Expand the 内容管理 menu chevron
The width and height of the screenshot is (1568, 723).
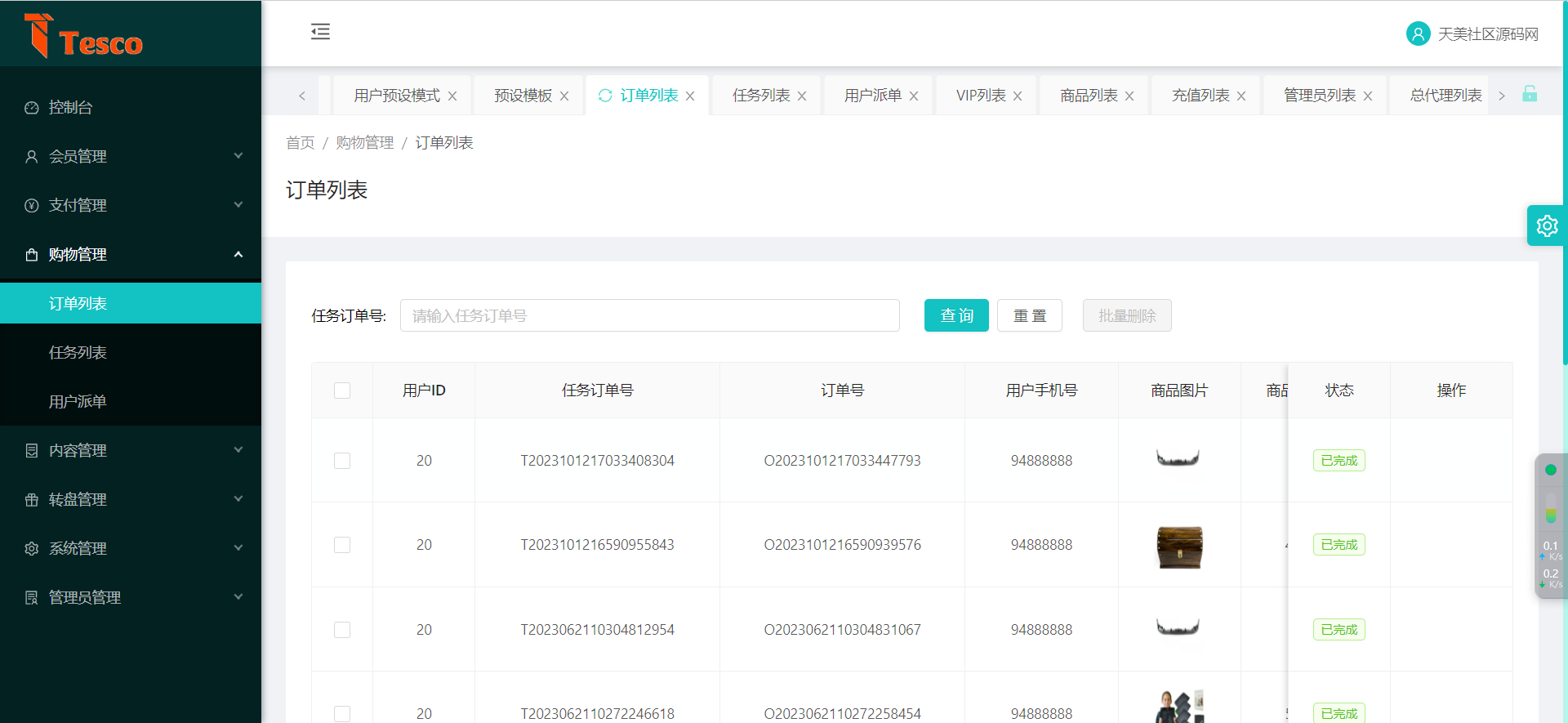[x=238, y=449]
